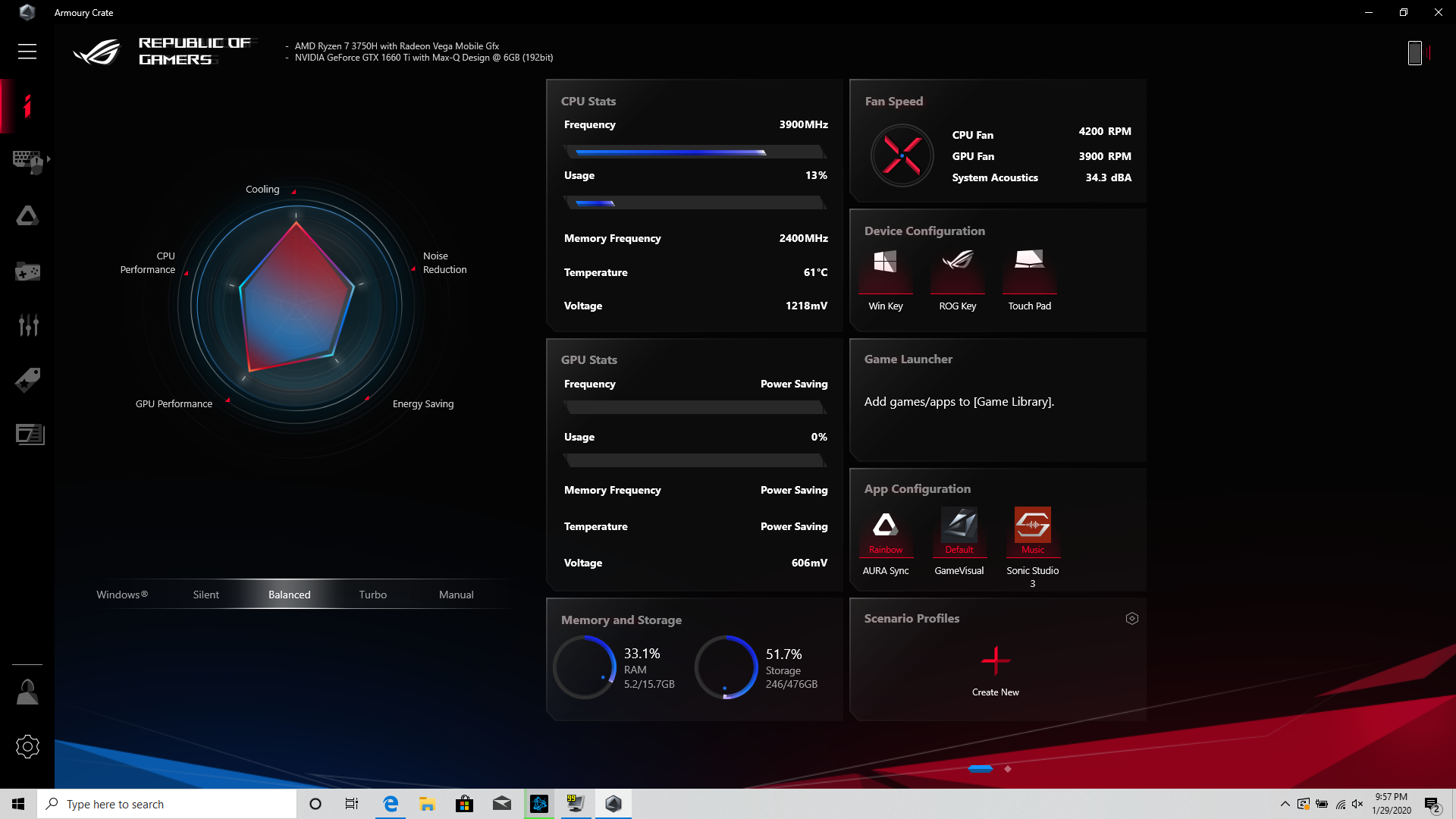This screenshot has height=819, width=1456.
Task: Toggle the Touch Pad setting
Action: 1029,279
